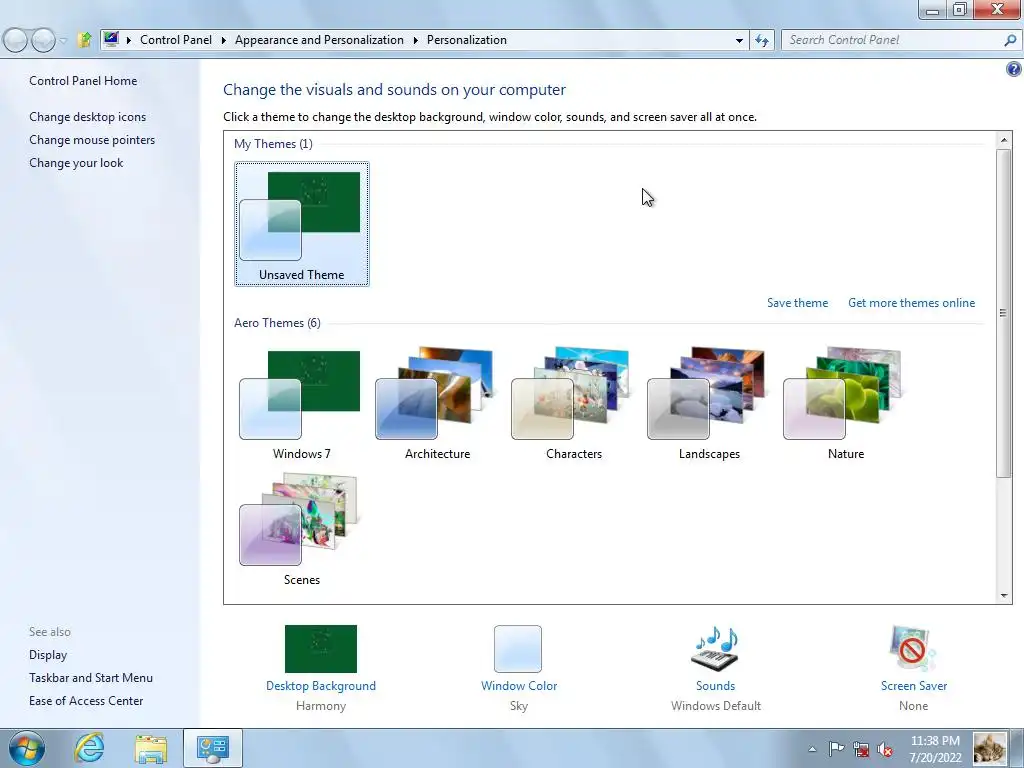Screen dimensions: 1024x768
Task: Click the Forward navigation button
Action: (x=43, y=40)
